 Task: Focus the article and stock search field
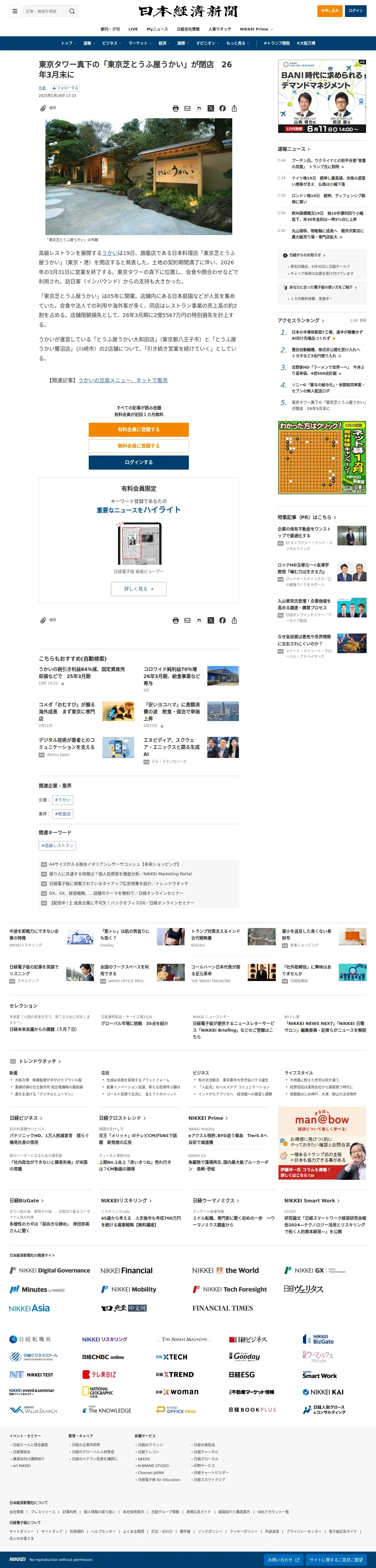point(46,11)
